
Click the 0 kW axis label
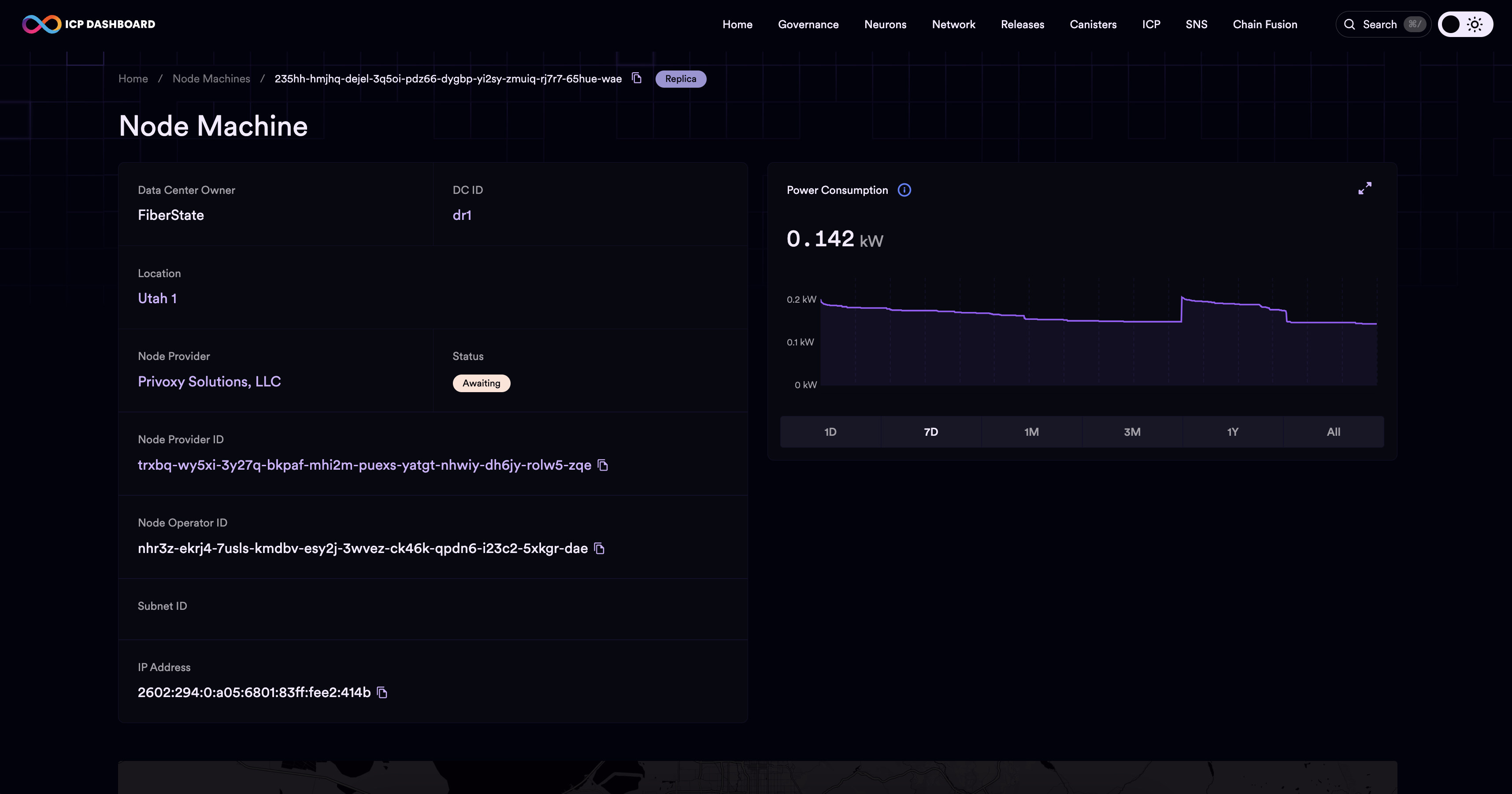pos(805,386)
